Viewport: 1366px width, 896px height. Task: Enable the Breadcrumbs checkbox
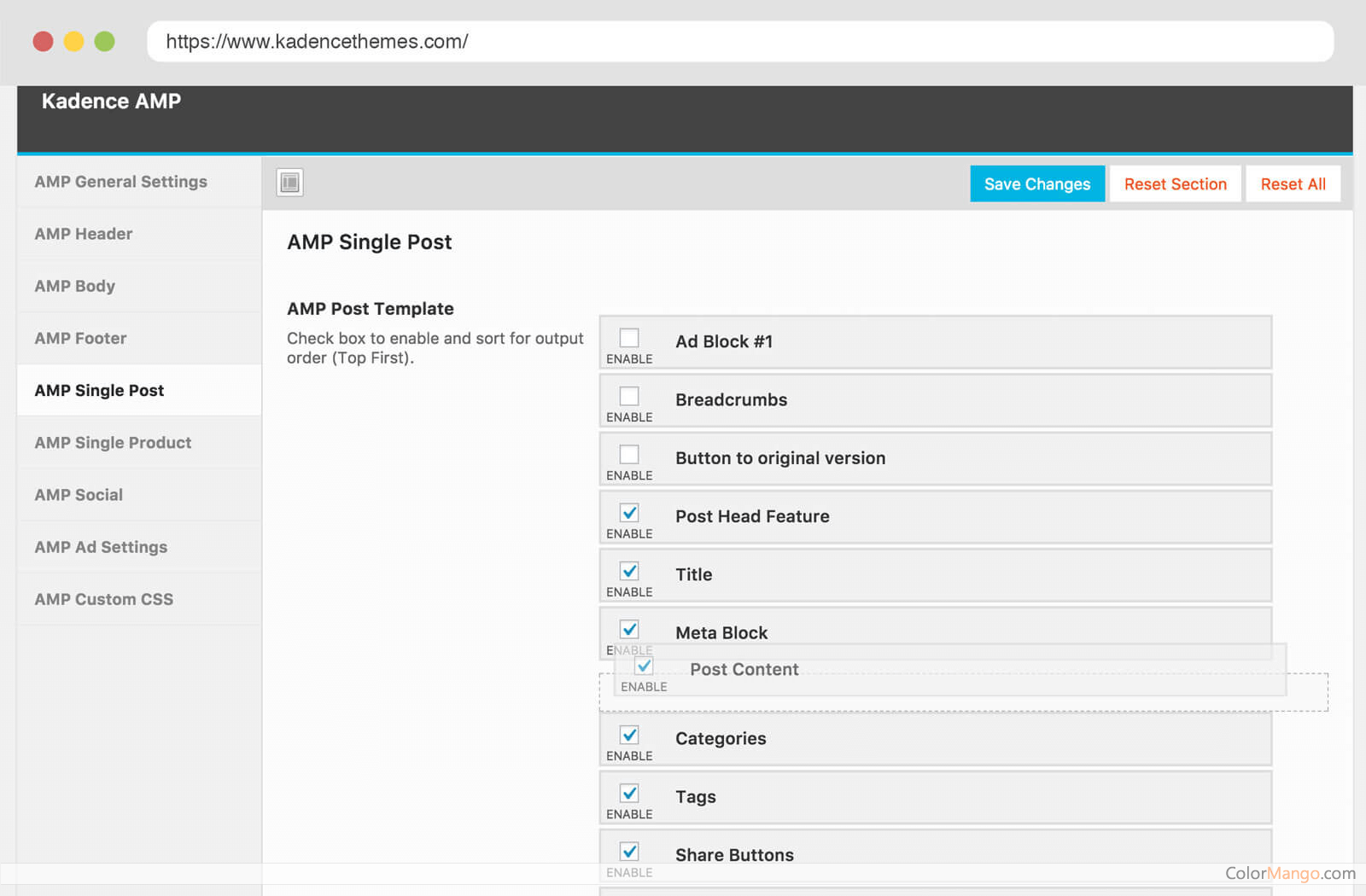tap(629, 395)
